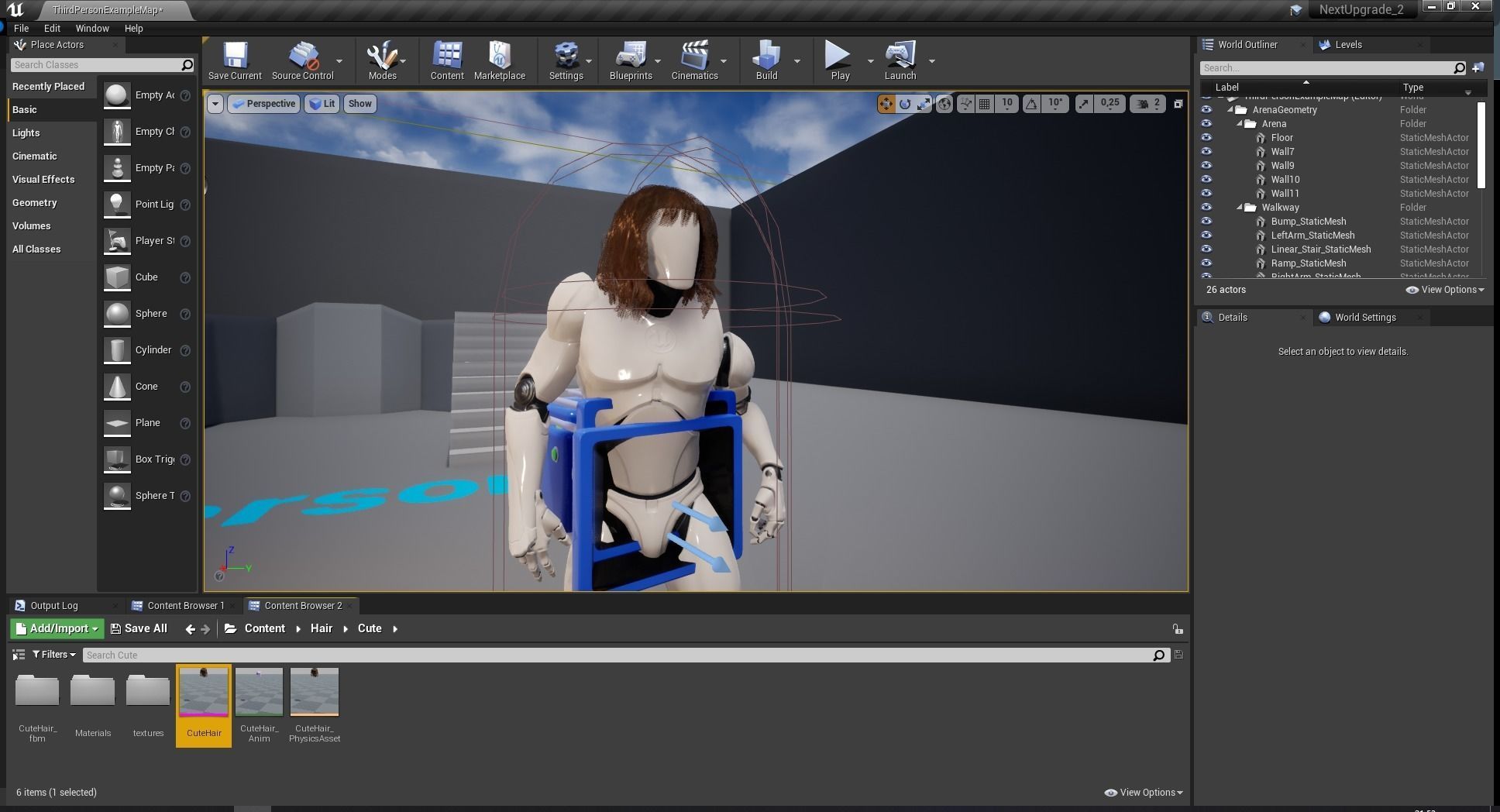
Task: Select the Visual Effects category
Action: tap(43, 180)
